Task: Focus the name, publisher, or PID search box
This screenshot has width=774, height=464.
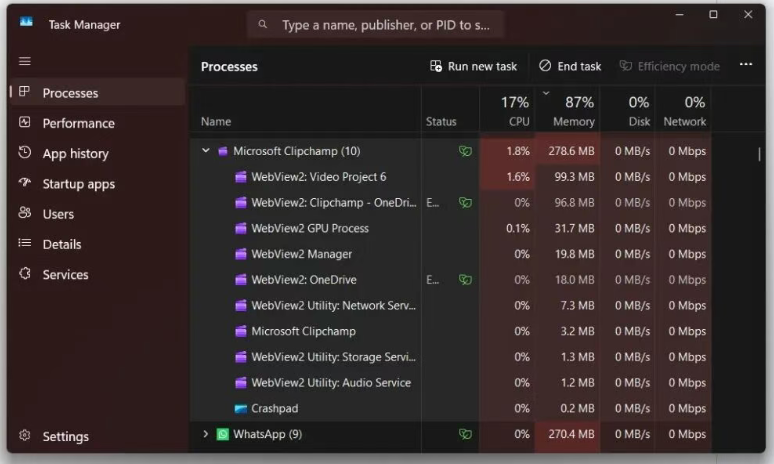Action: click(x=375, y=24)
